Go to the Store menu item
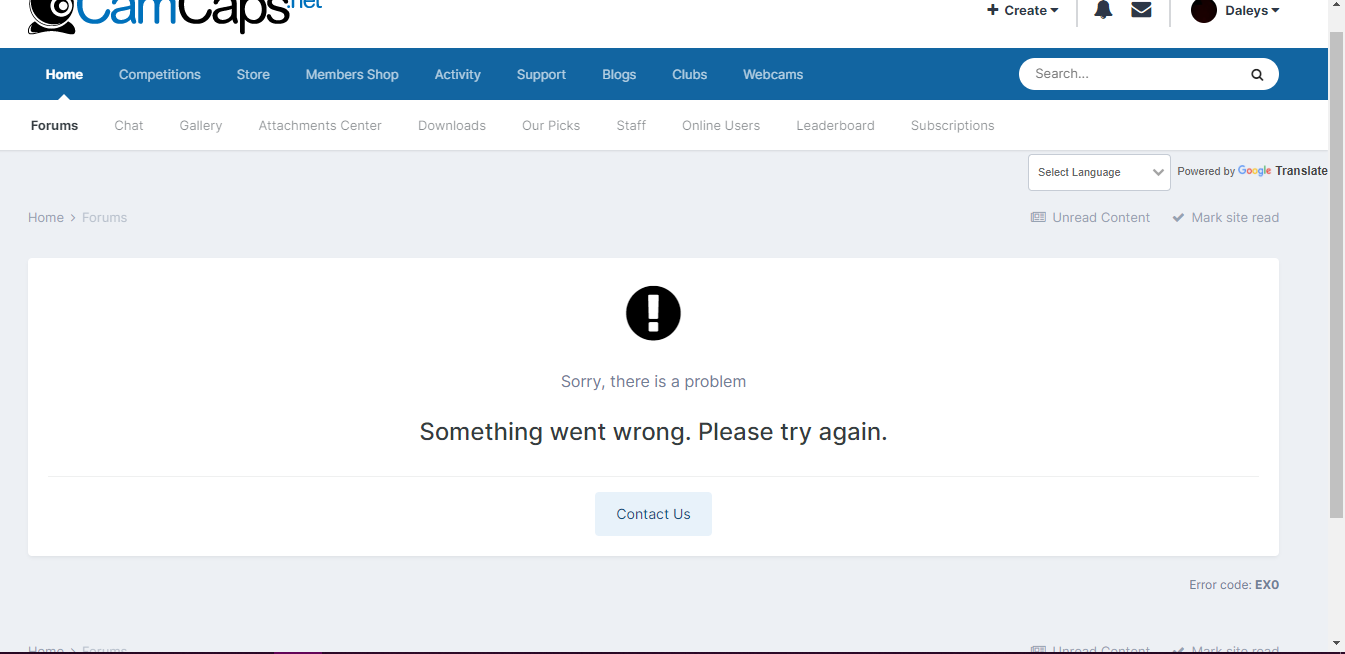Screen dimensions: 1345x654 pos(253,74)
